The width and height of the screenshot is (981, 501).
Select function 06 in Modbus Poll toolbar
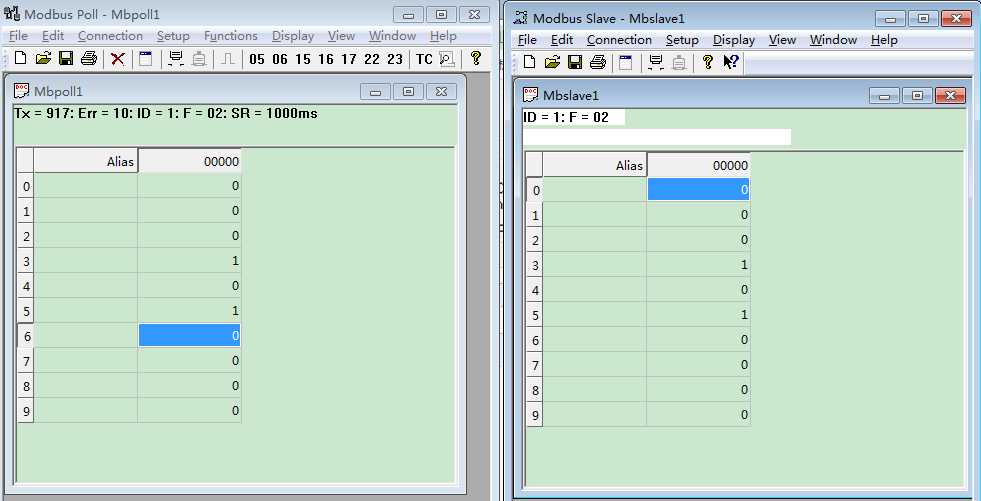(x=280, y=59)
